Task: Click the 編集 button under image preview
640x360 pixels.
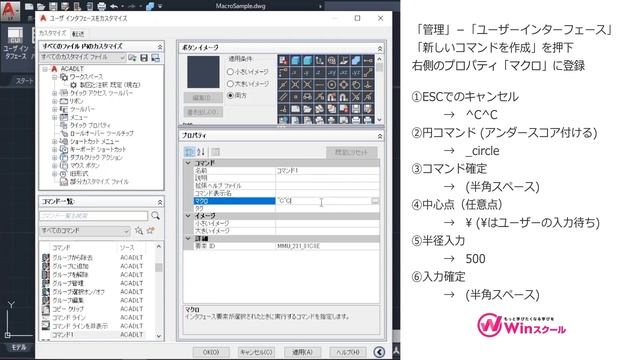Action: pos(203,98)
